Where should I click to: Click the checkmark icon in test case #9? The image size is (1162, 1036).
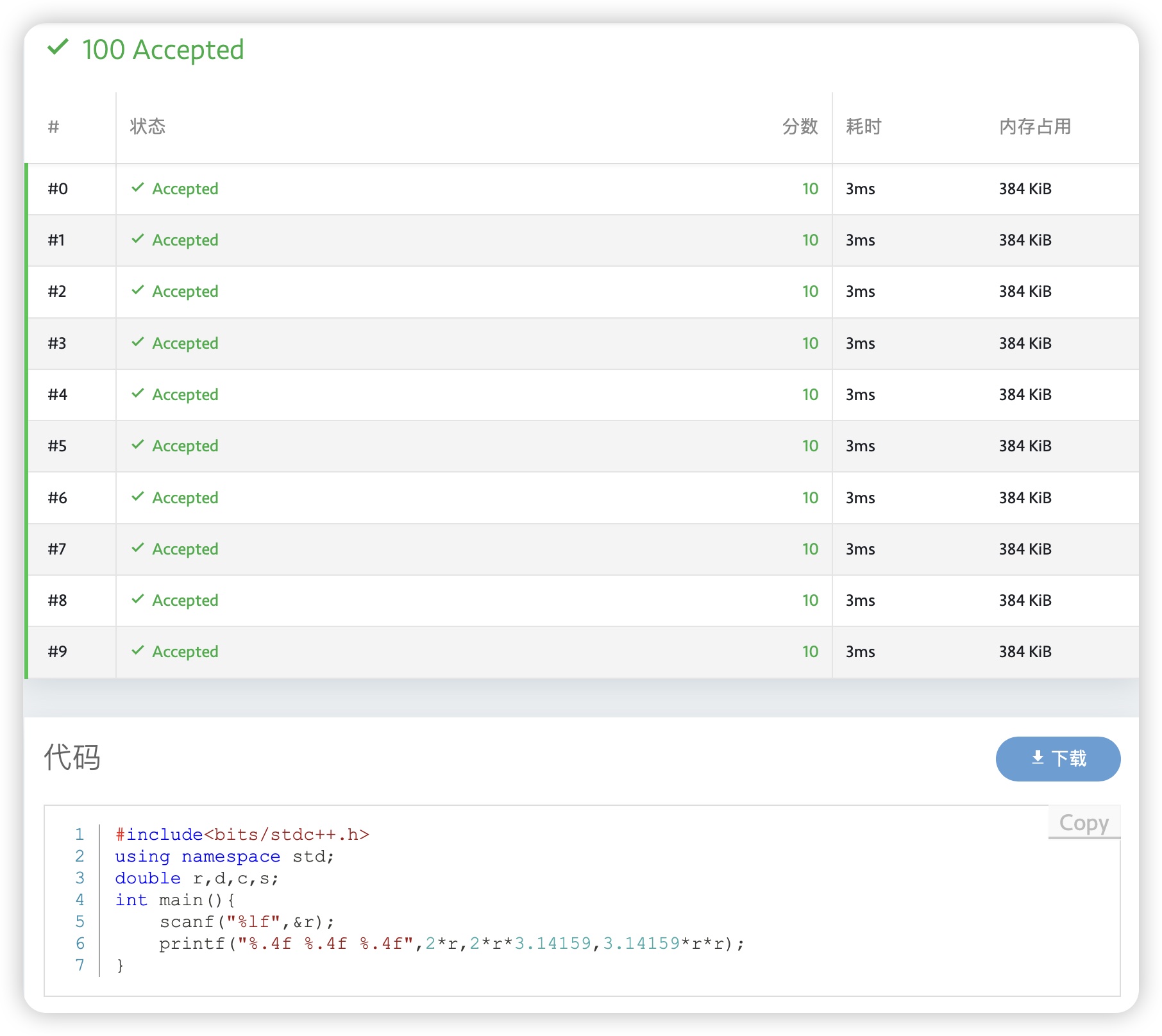(x=137, y=651)
